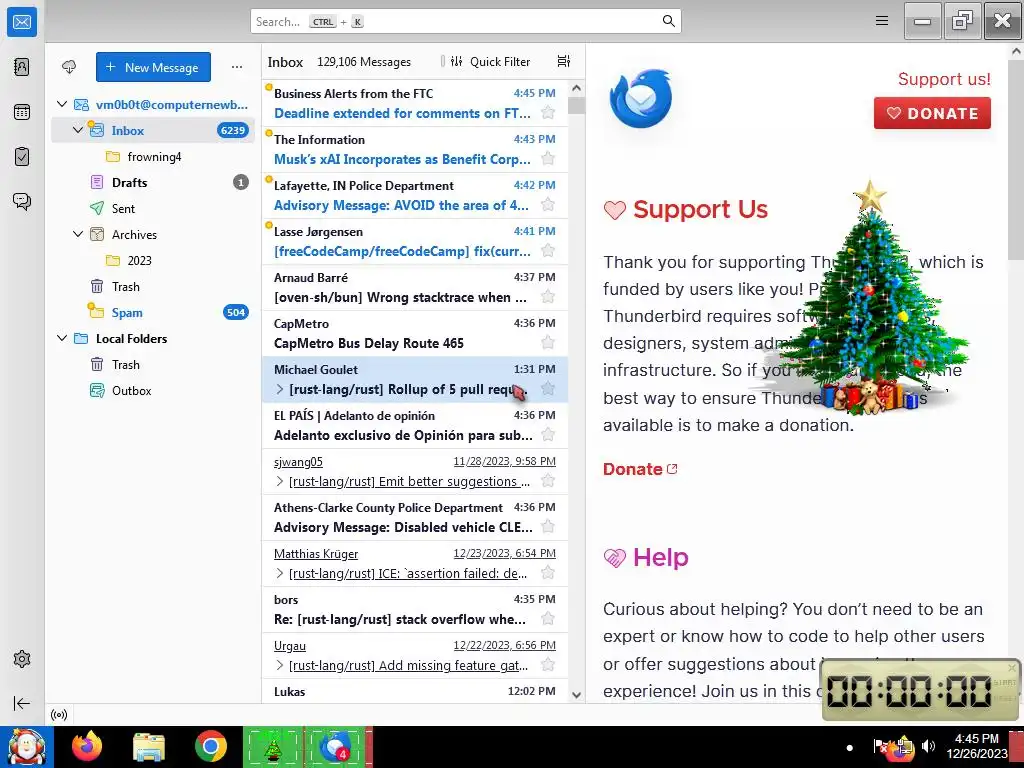Screen dimensions: 1024x768
Task: Open folder pane options ellipsis
Action: point(237,67)
